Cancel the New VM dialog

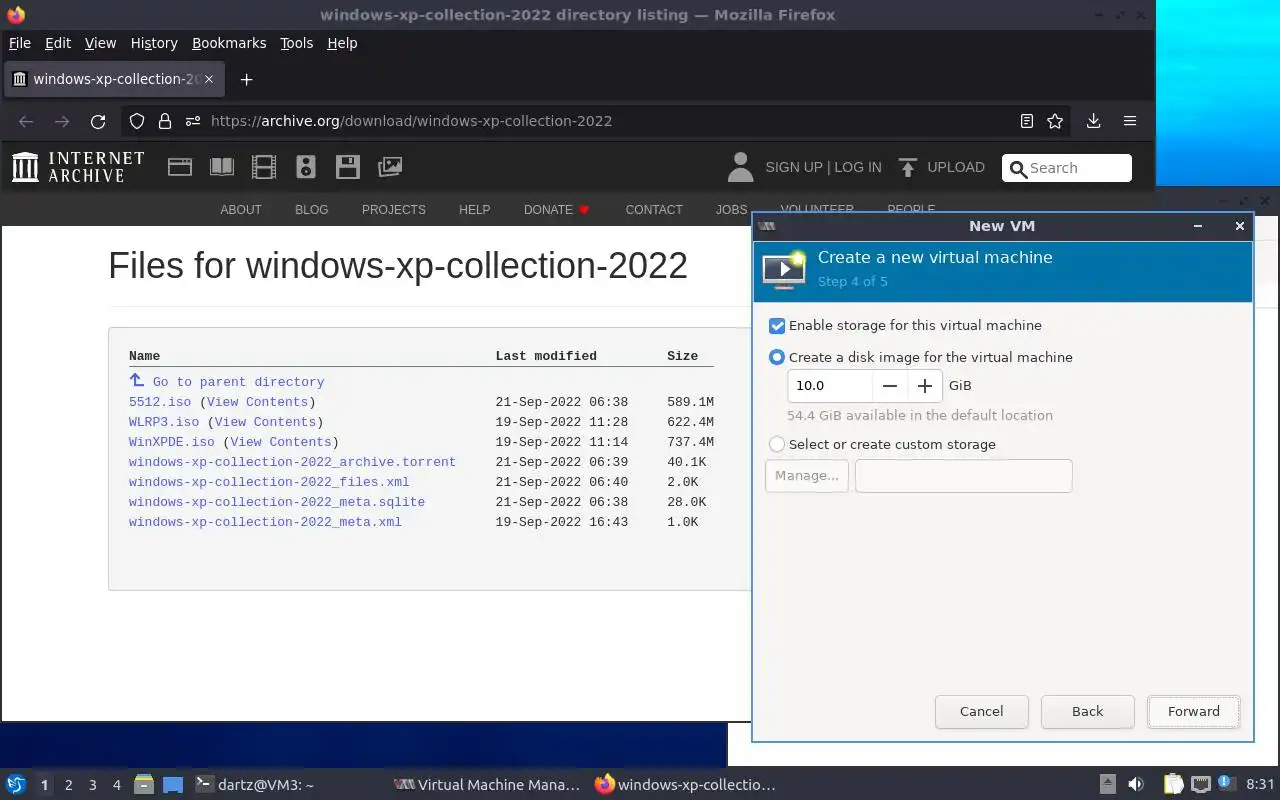point(982,712)
